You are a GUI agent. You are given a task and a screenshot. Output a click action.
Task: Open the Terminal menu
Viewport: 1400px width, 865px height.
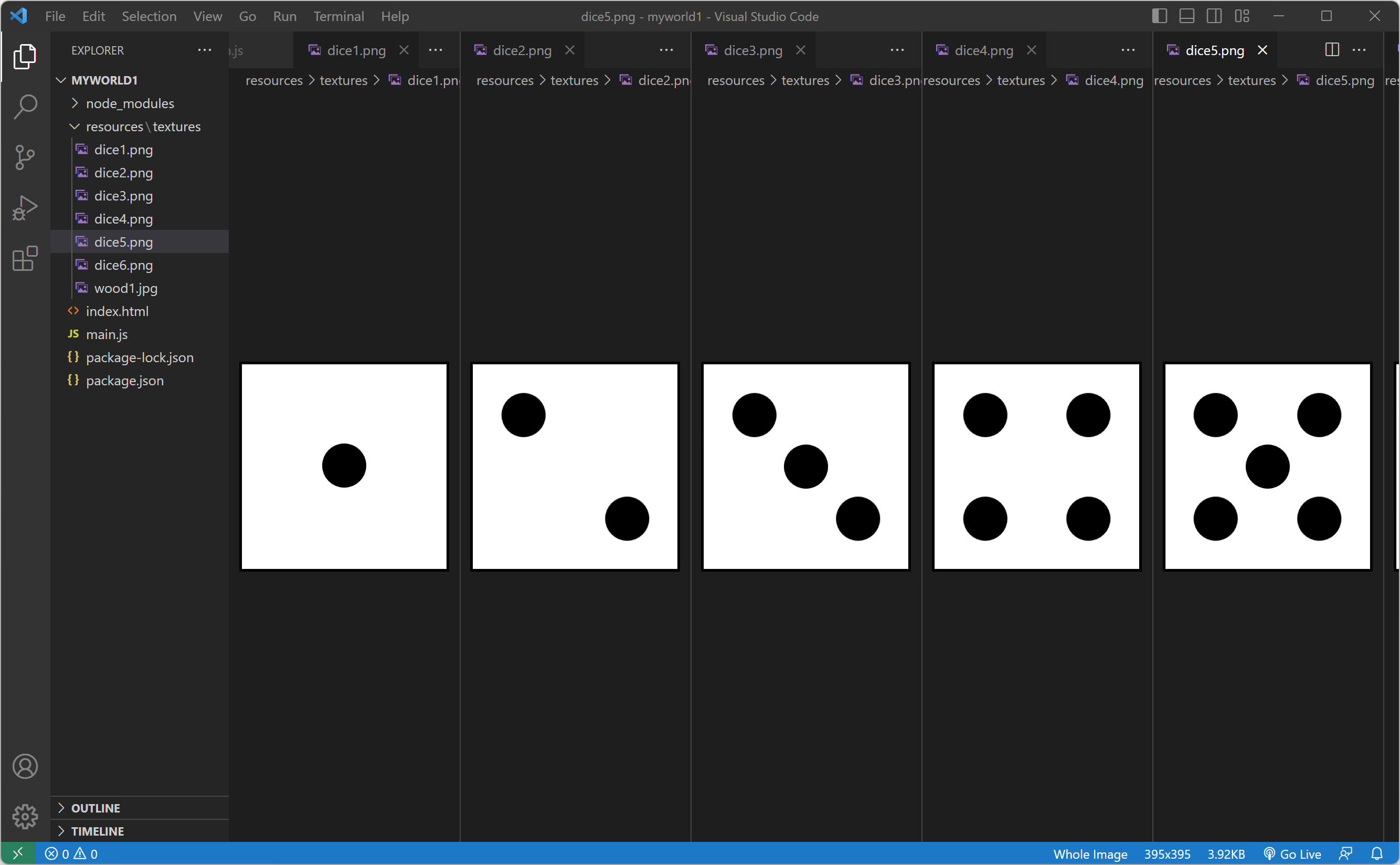(338, 16)
